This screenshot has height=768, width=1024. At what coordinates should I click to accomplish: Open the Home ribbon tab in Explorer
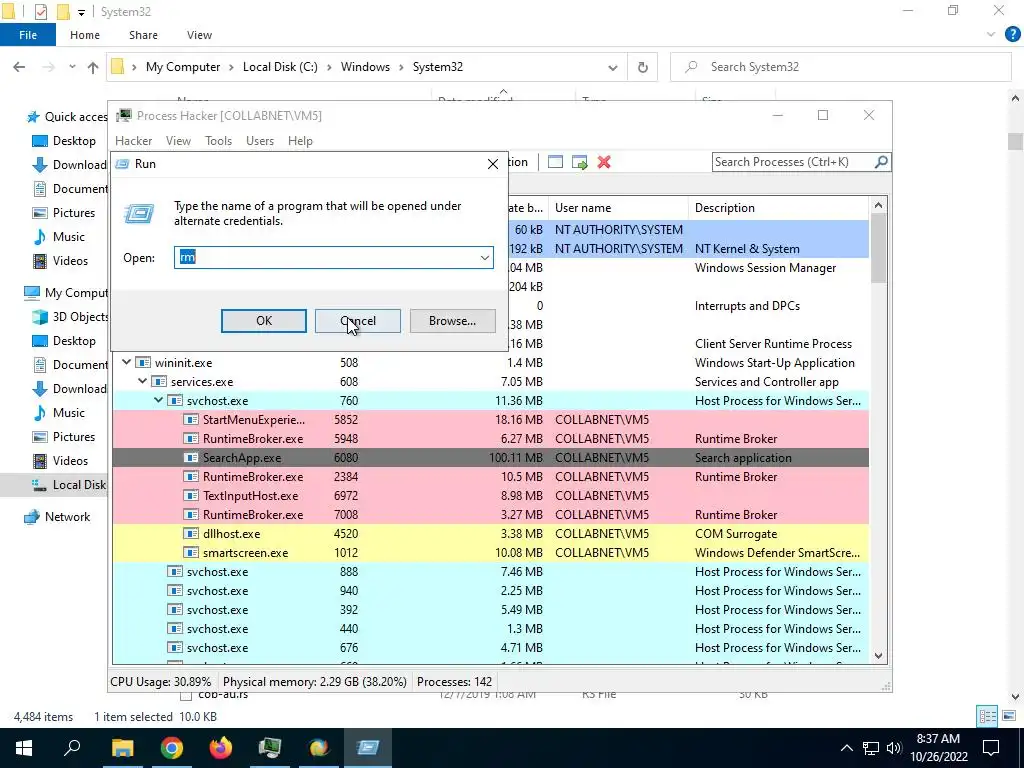85,35
